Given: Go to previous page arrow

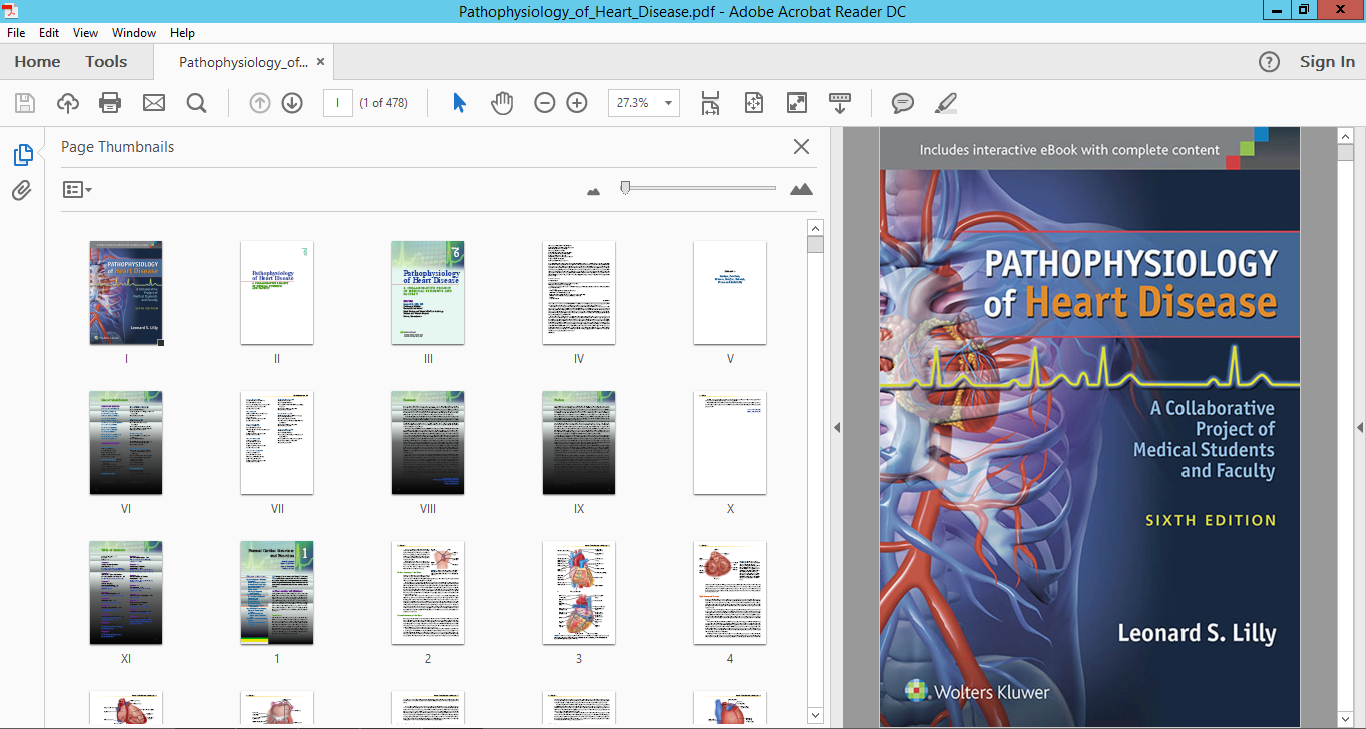Looking at the screenshot, I should point(260,103).
